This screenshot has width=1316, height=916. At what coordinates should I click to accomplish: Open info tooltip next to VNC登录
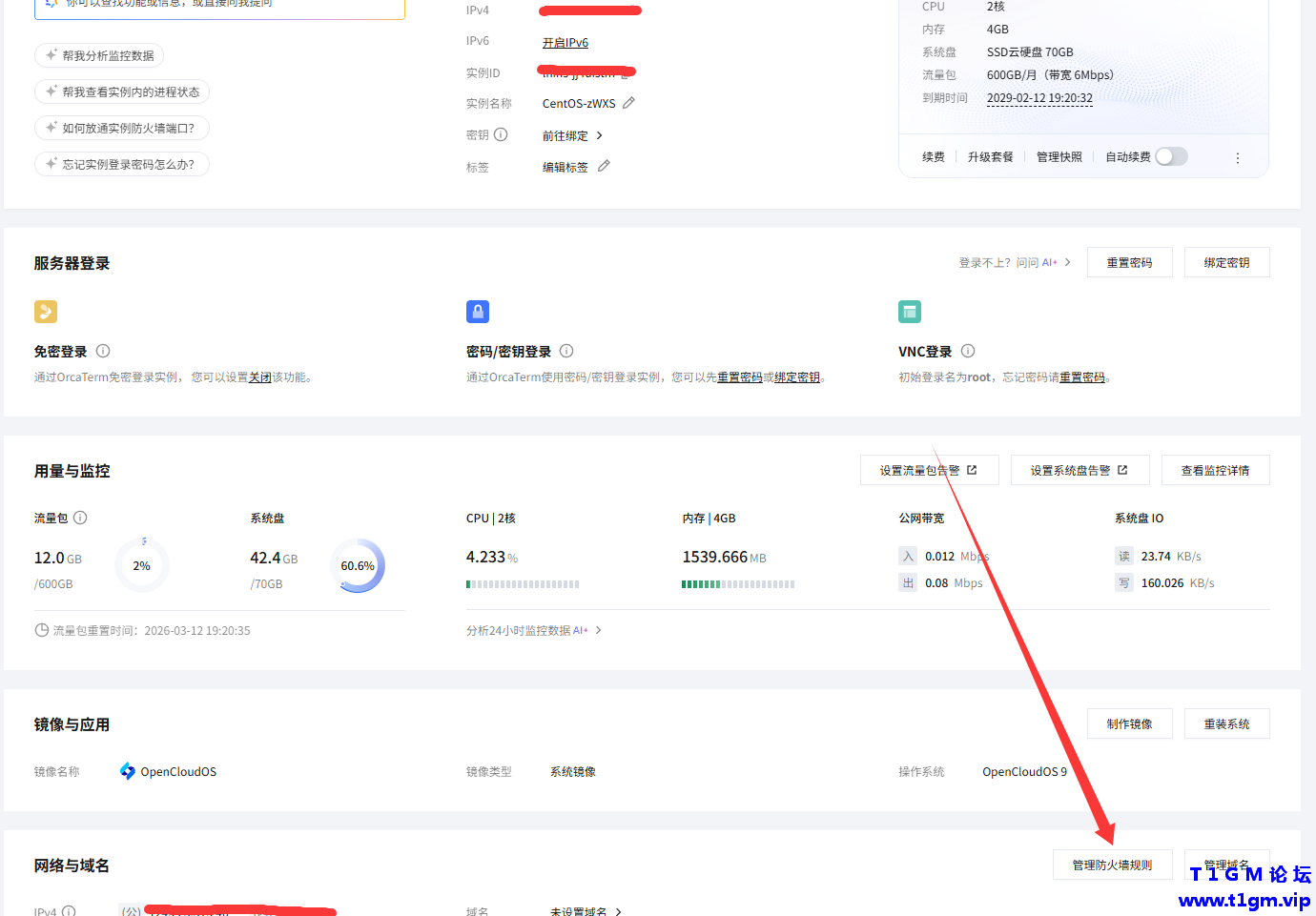point(968,351)
